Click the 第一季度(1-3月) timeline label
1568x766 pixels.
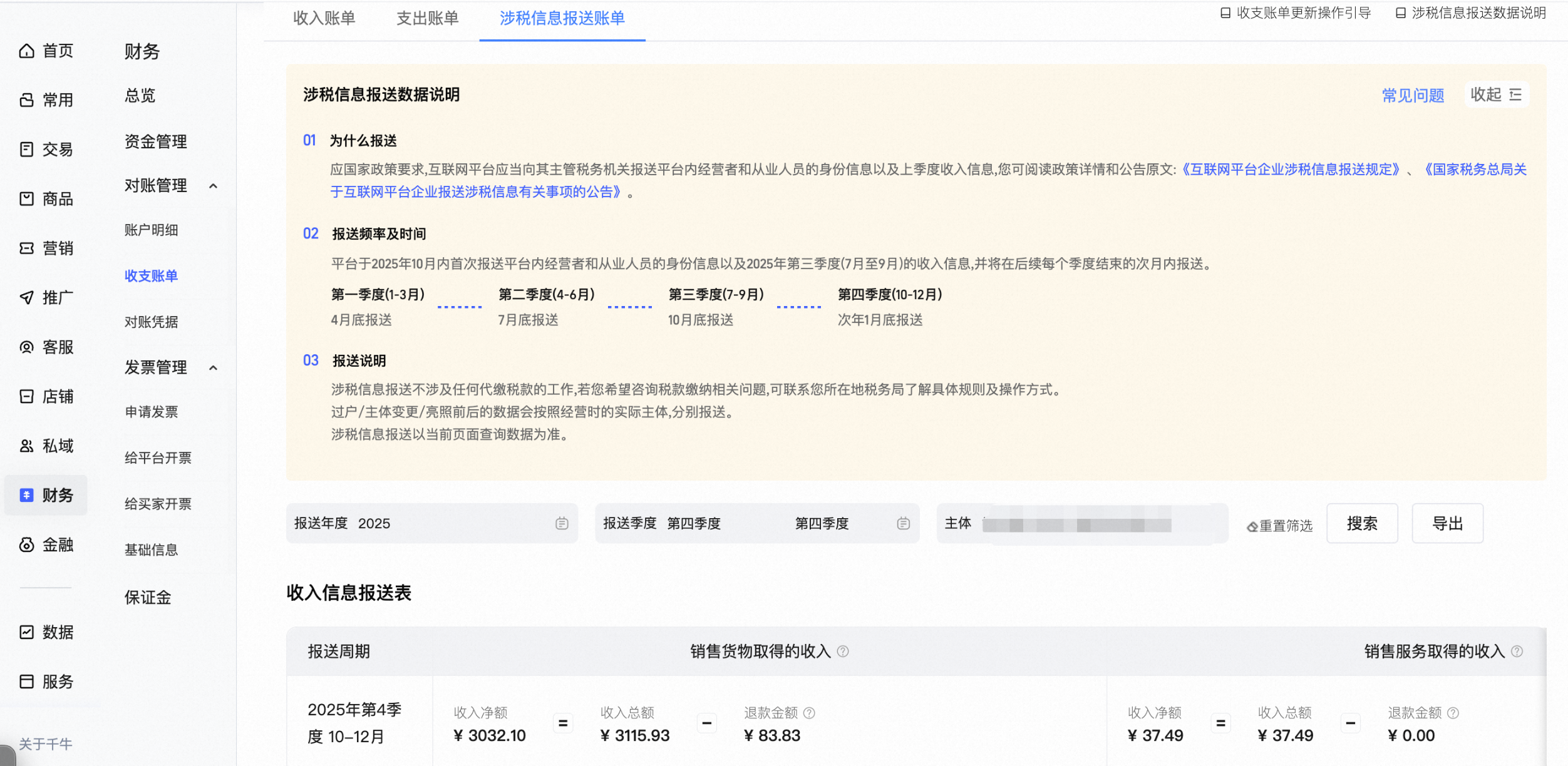(x=378, y=294)
